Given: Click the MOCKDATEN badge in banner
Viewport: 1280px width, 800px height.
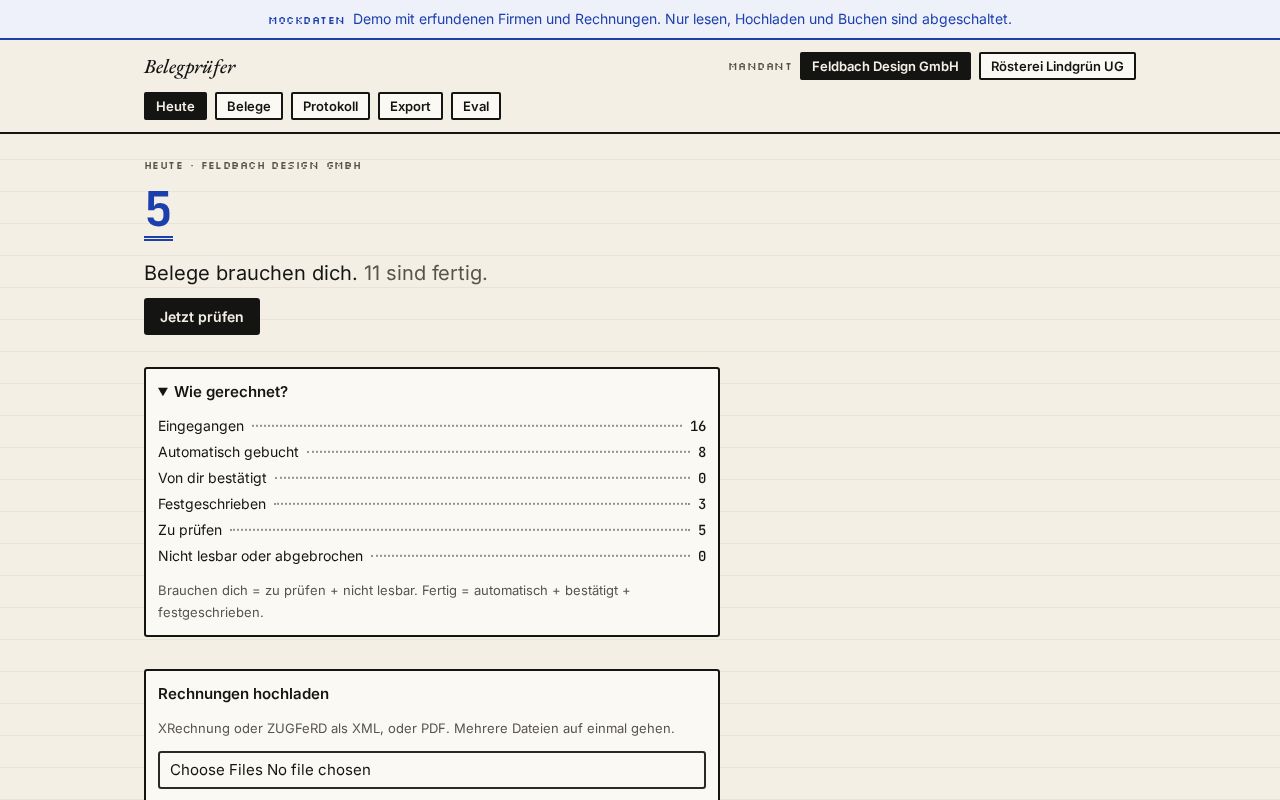Looking at the screenshot, I should [306, 20].
